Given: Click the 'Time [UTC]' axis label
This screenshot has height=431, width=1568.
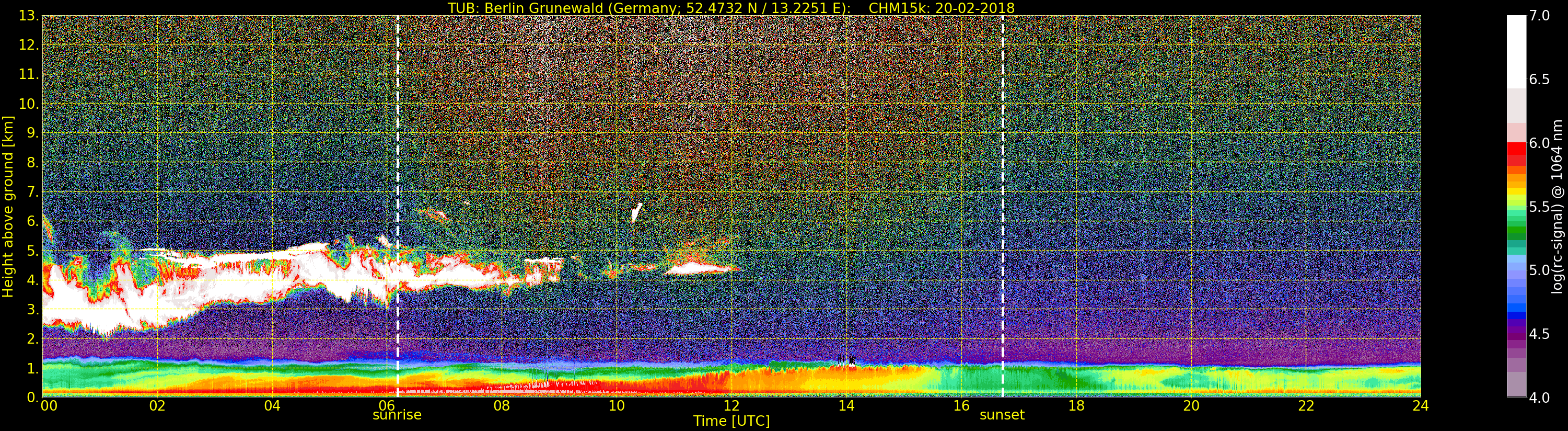Looking at the screenshot, I should pyautogui.click(x=731, y=421).
